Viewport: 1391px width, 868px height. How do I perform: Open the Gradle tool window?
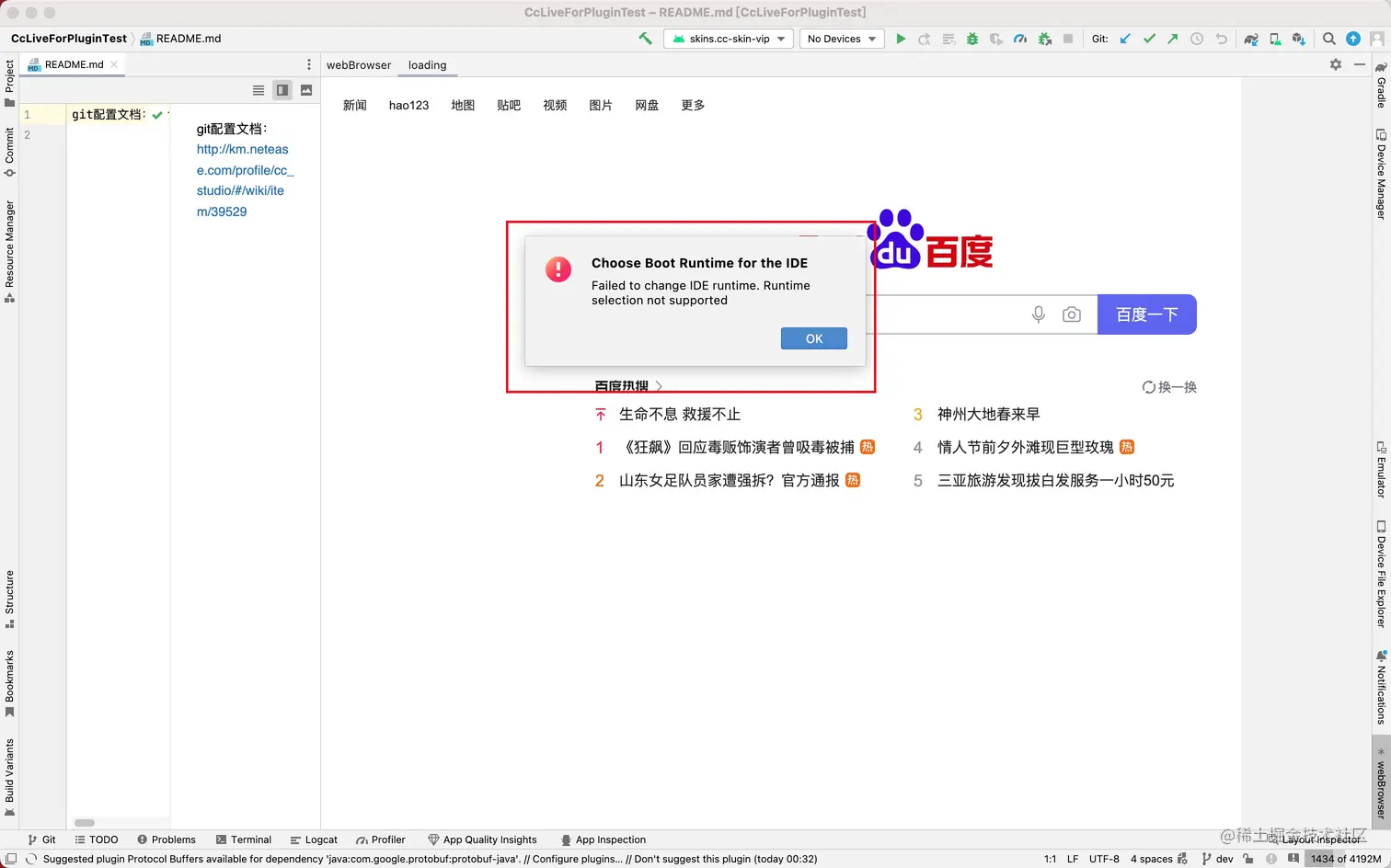click(1381, 85)
